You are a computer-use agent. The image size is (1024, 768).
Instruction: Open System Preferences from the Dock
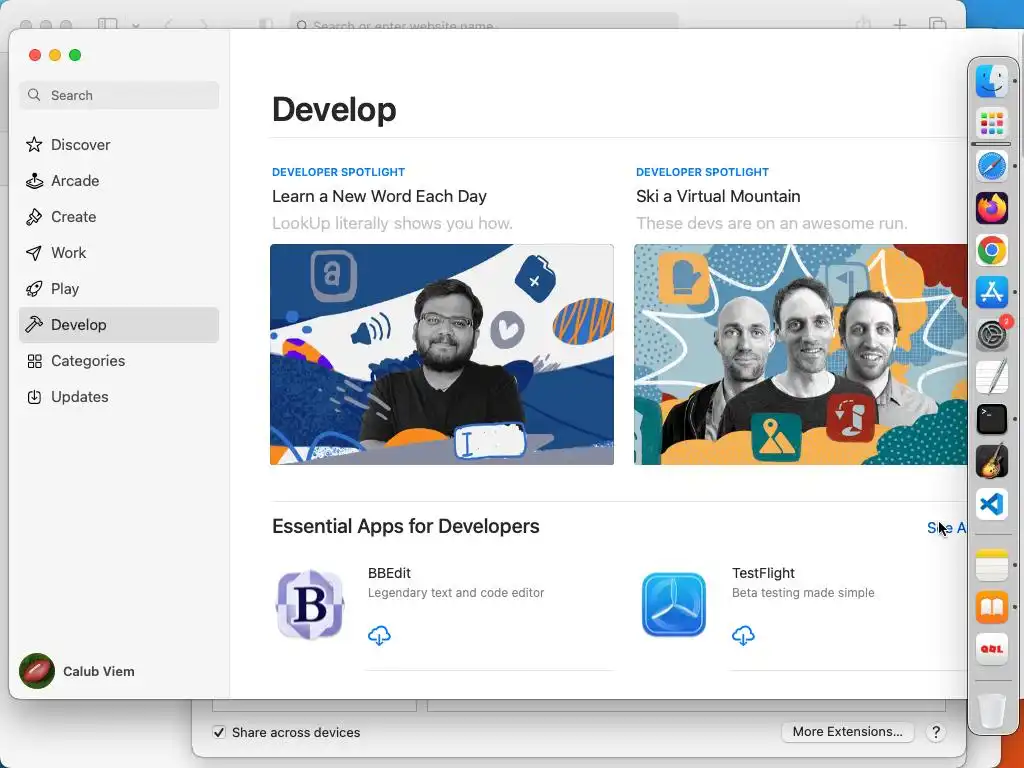(991, 334)
